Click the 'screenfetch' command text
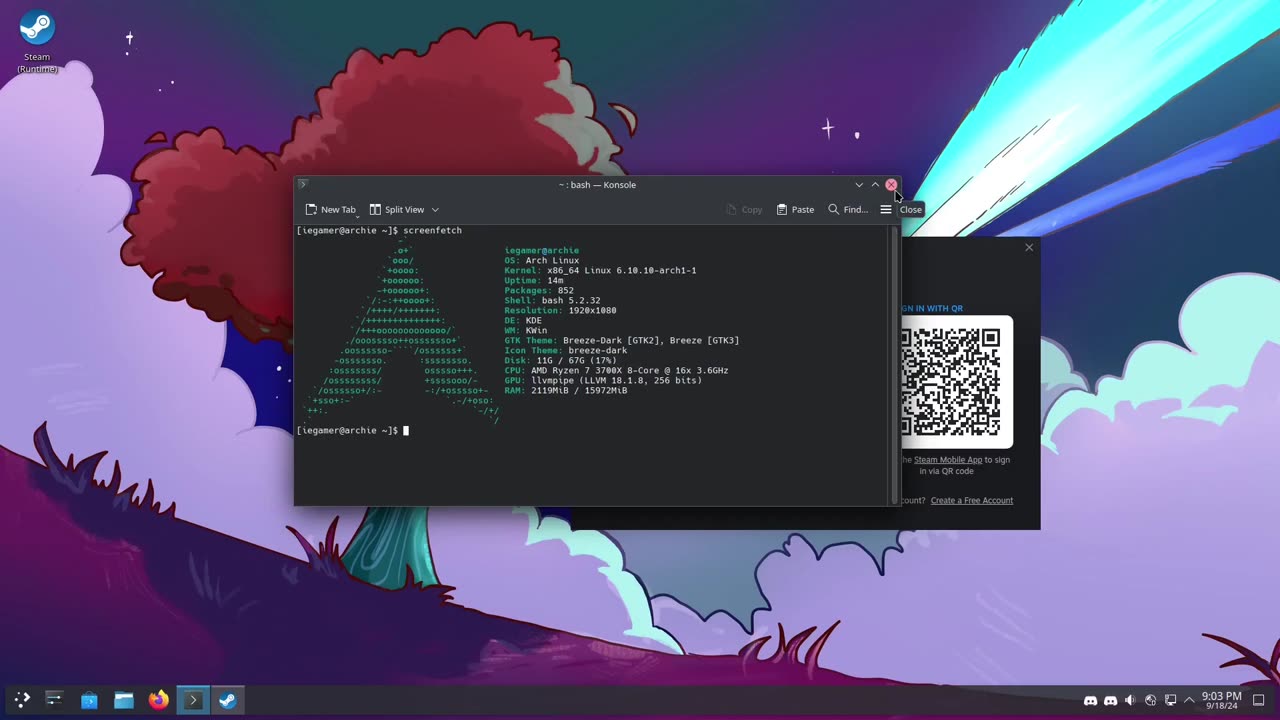Image resolution: width=1280 pixels, height=720 pixels. point(432,230)
